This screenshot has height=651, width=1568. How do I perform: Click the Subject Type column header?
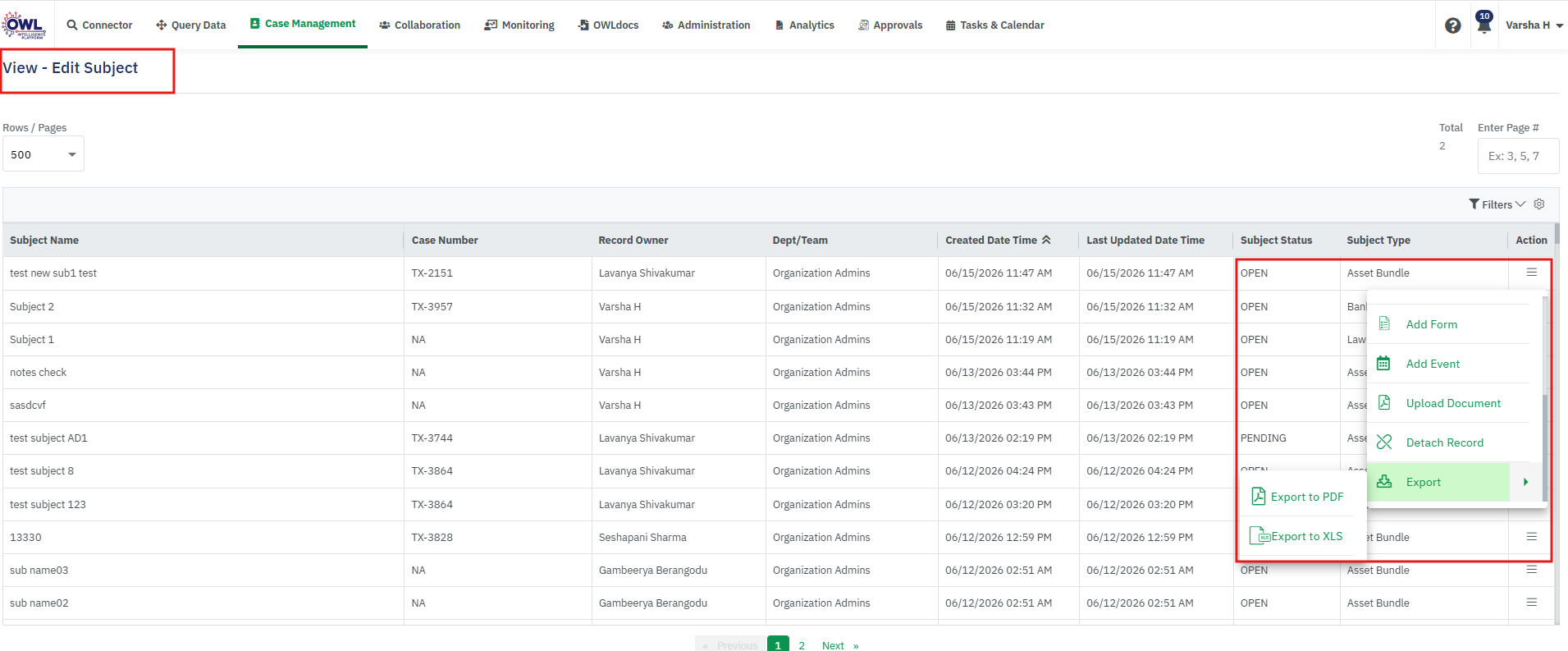[x=1378, y=241]
